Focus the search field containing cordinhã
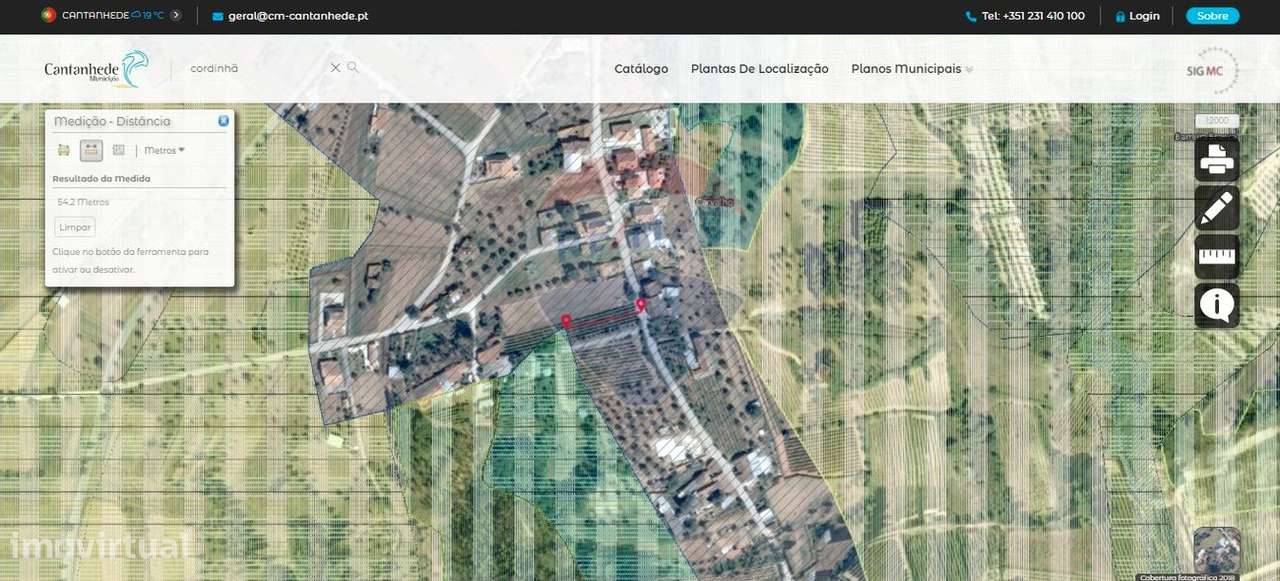 point(255,69)
